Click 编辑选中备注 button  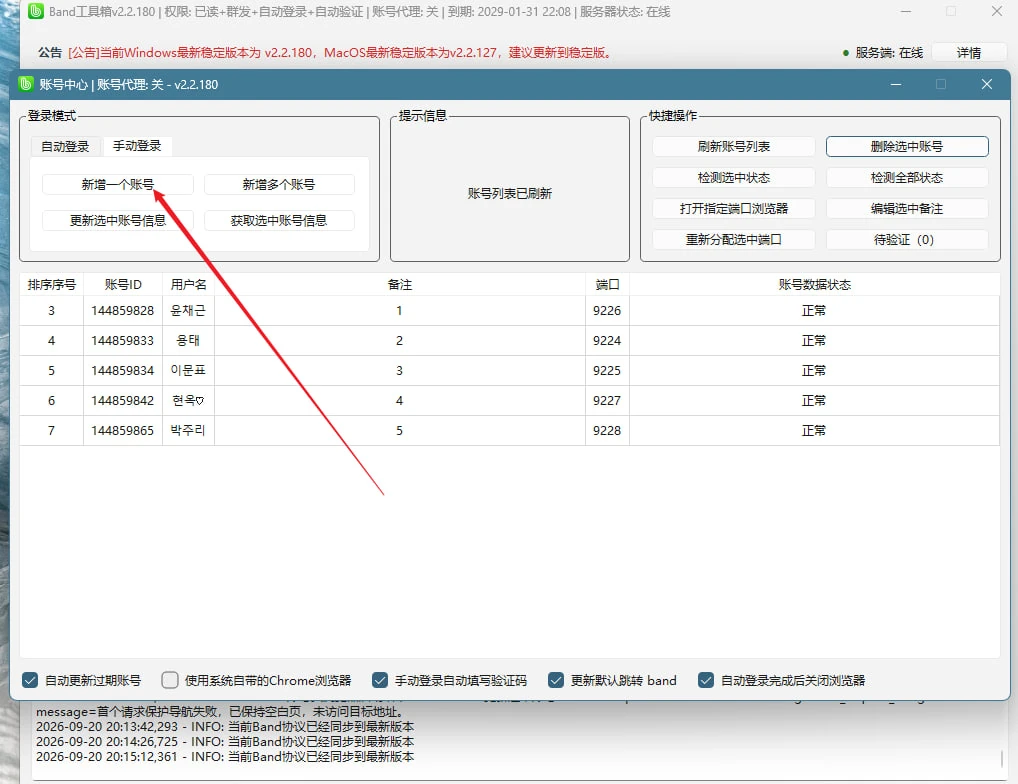click(907, 209)
